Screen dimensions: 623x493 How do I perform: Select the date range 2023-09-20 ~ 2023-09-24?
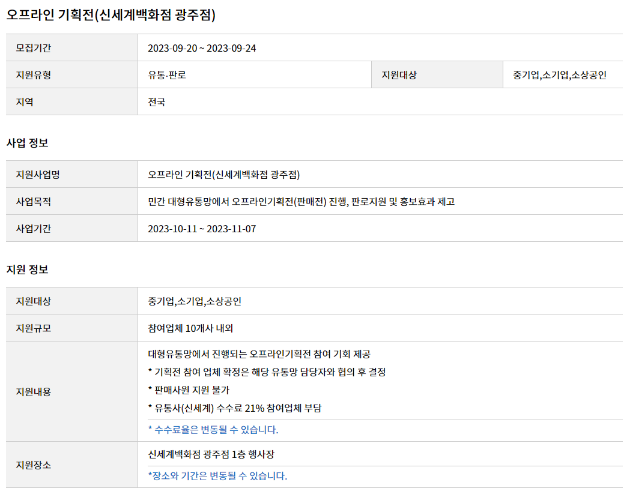click(202, 48)
